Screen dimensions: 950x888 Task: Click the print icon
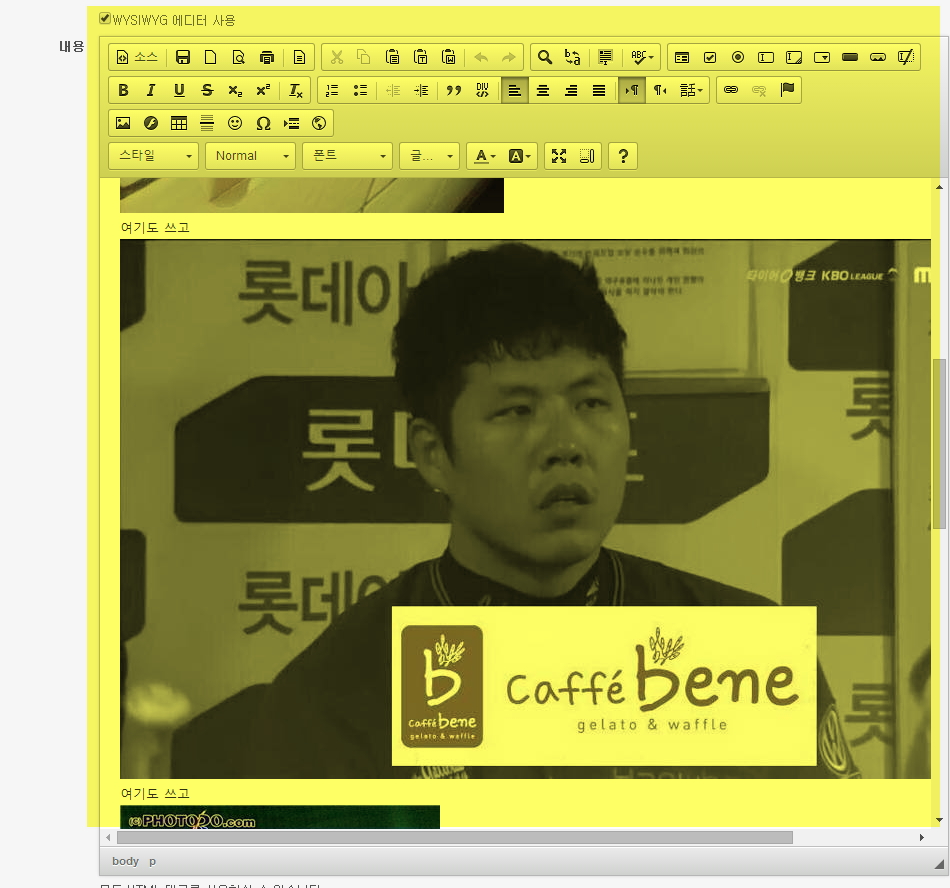(x=267, y=57)
